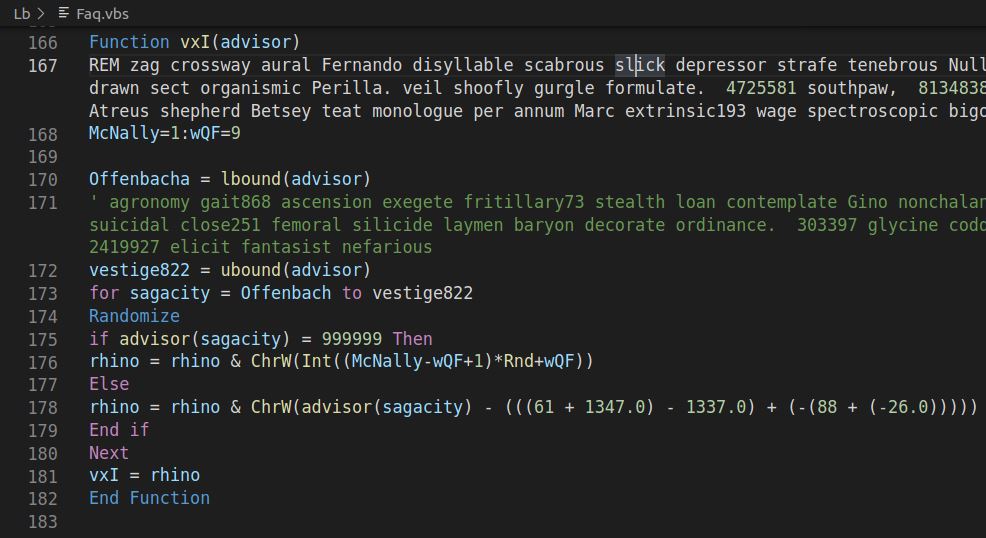Click the "Randomize" keyword
Viewport: 986px width, 538px height.
134,316
